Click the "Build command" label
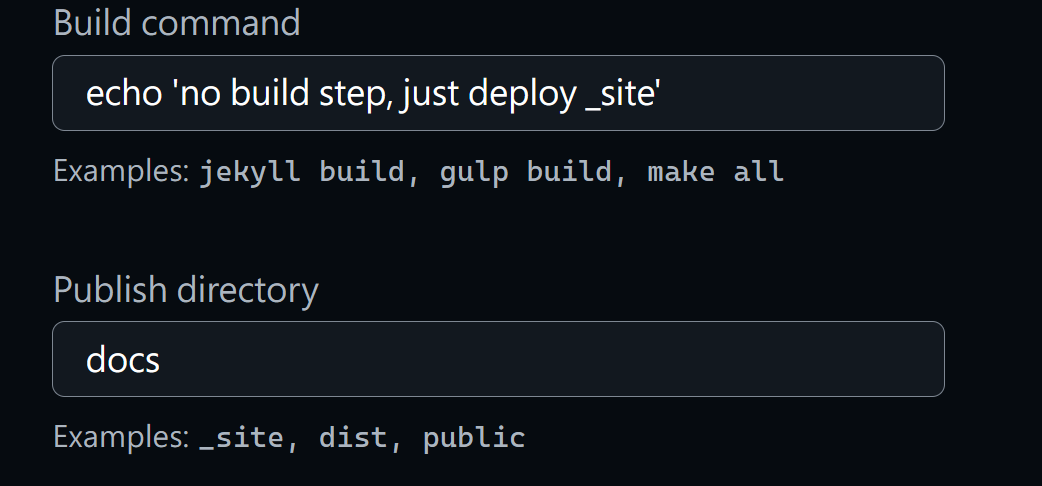 click(x=177, y=22)
